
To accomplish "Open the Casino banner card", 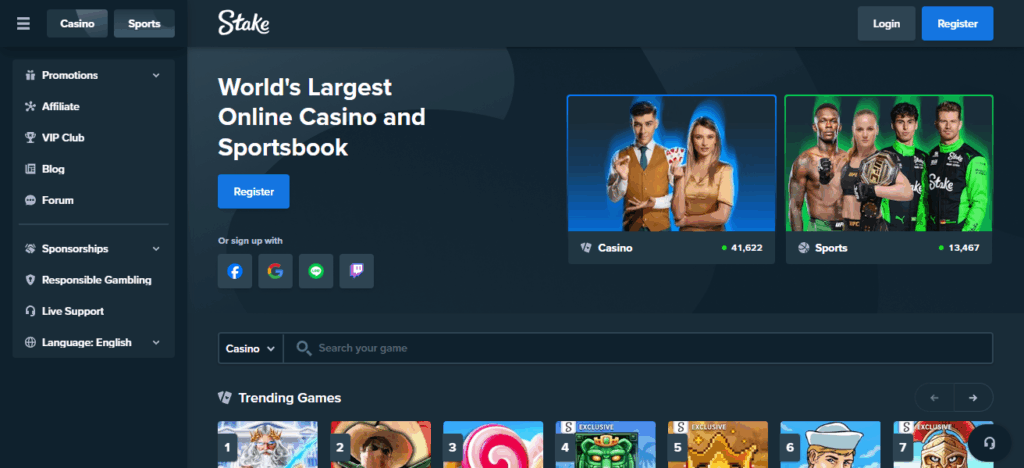I will [671, 179].
